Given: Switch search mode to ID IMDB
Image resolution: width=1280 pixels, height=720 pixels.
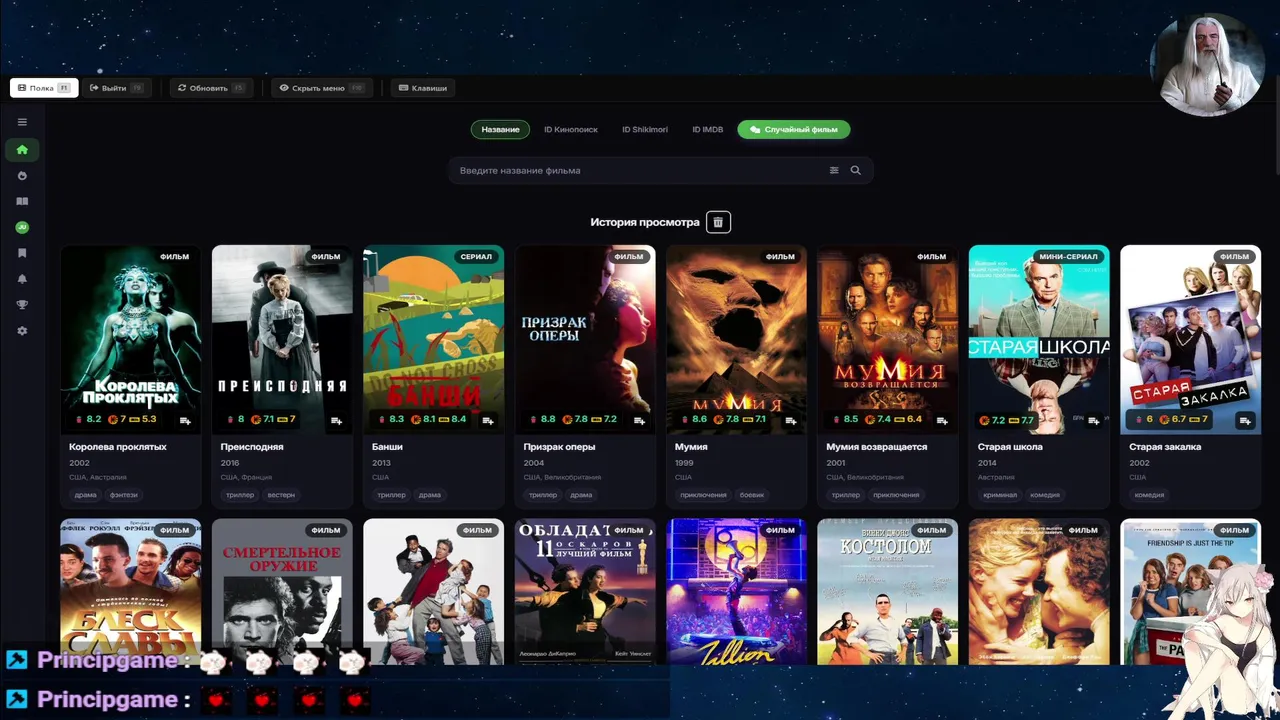Looking at the screenshot, I should 708,129.
